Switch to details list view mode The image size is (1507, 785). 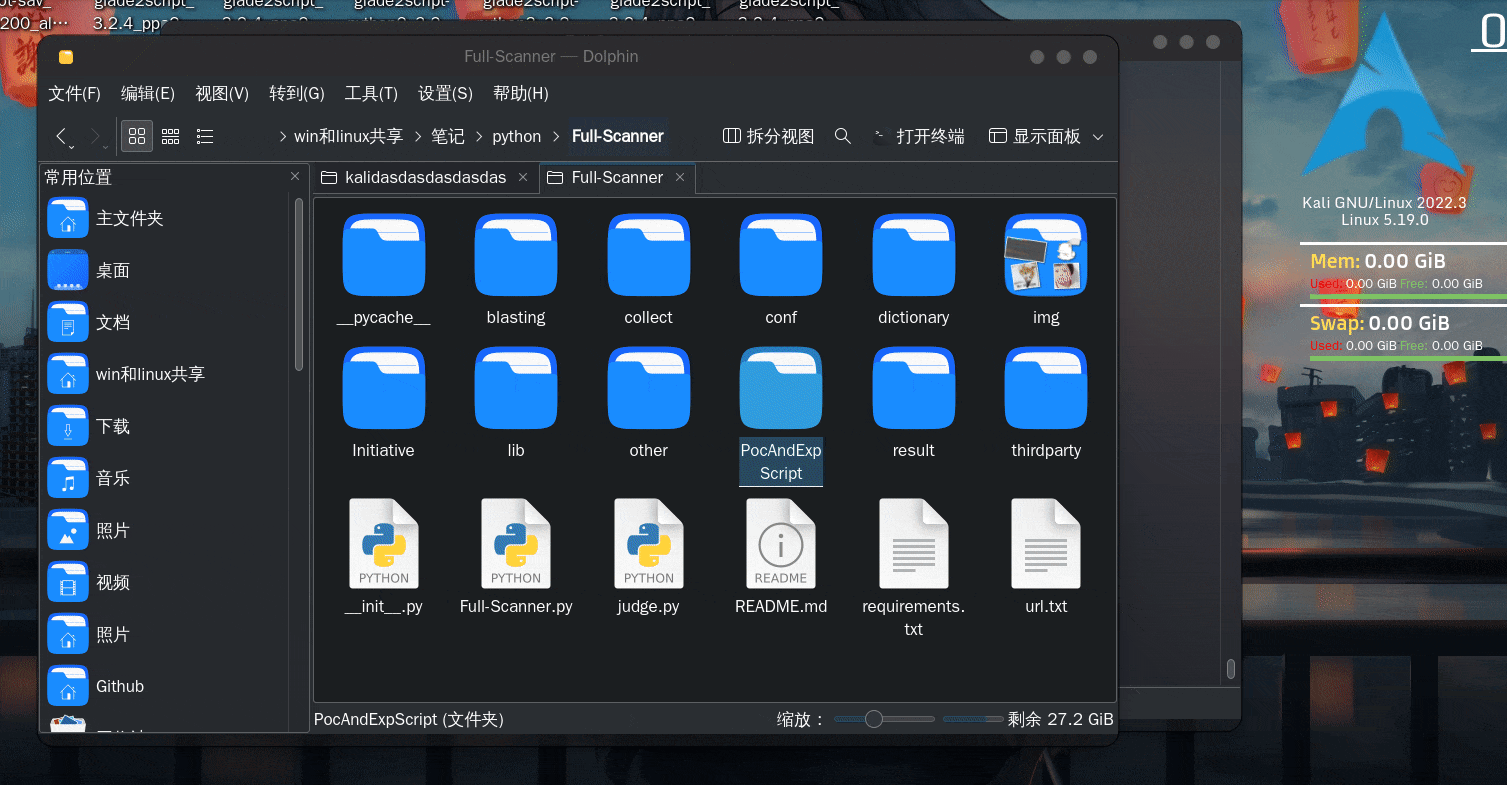(204, 136)
